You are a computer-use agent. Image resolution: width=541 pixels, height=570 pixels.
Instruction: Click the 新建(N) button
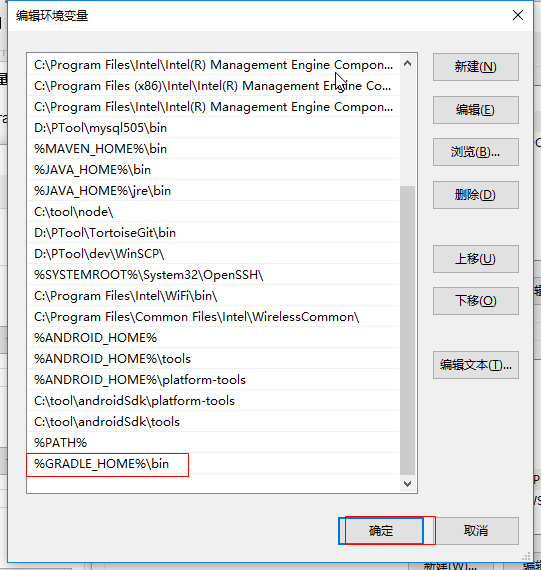pos(476,67)
